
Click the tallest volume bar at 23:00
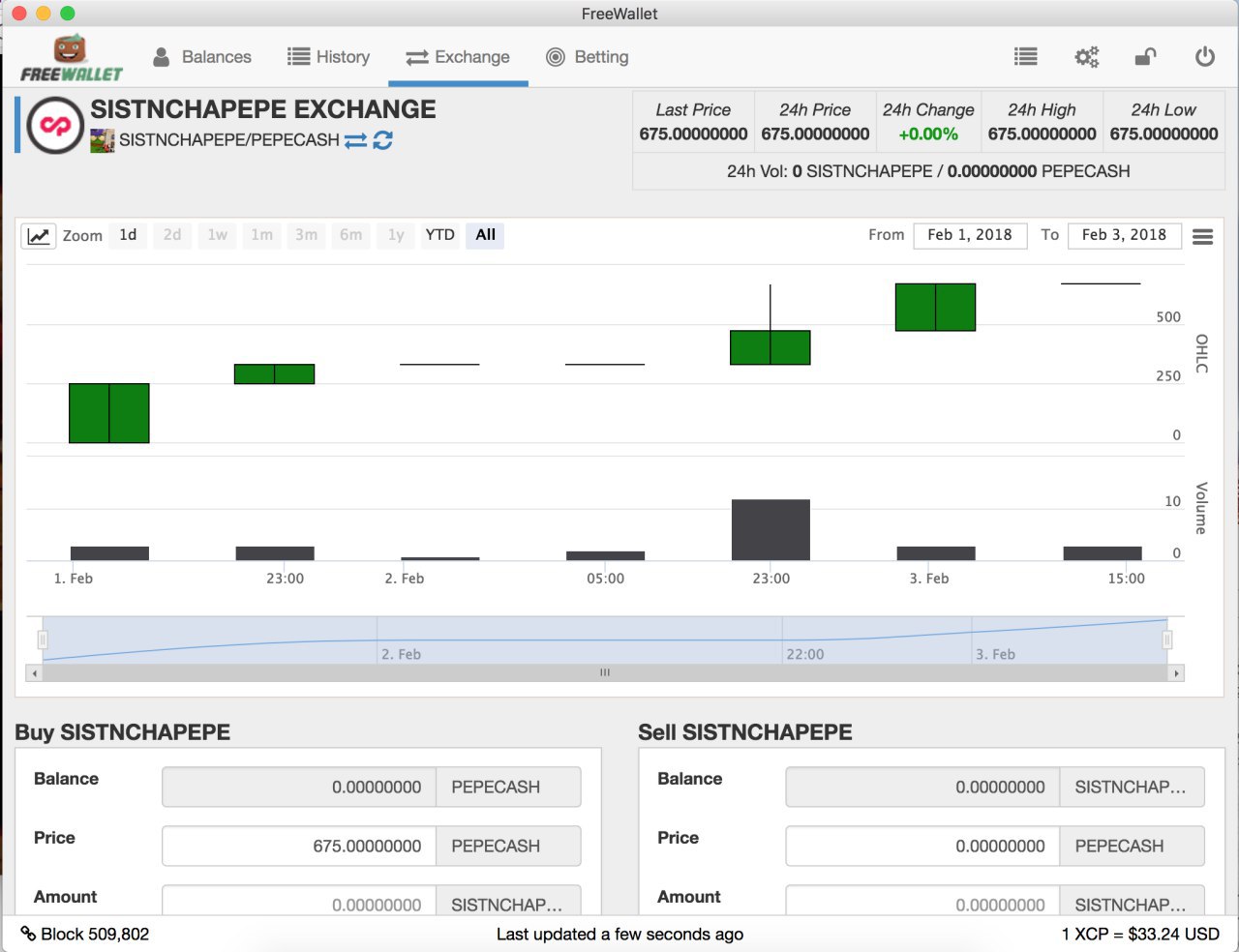(771, 530)
